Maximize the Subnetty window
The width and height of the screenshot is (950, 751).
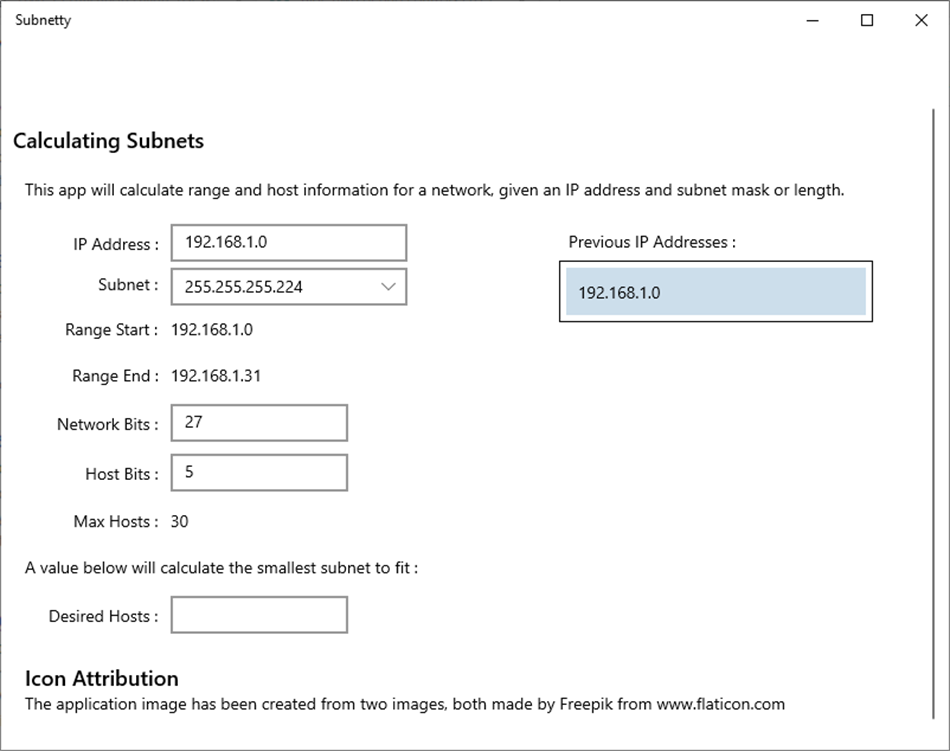tap(867, 21)
